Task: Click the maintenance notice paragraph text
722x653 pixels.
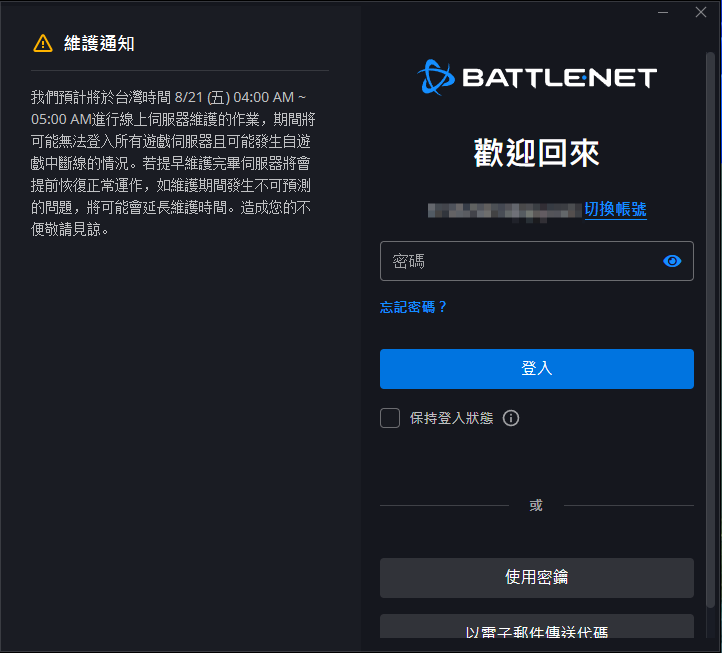Action: click(x=173, y=163)
